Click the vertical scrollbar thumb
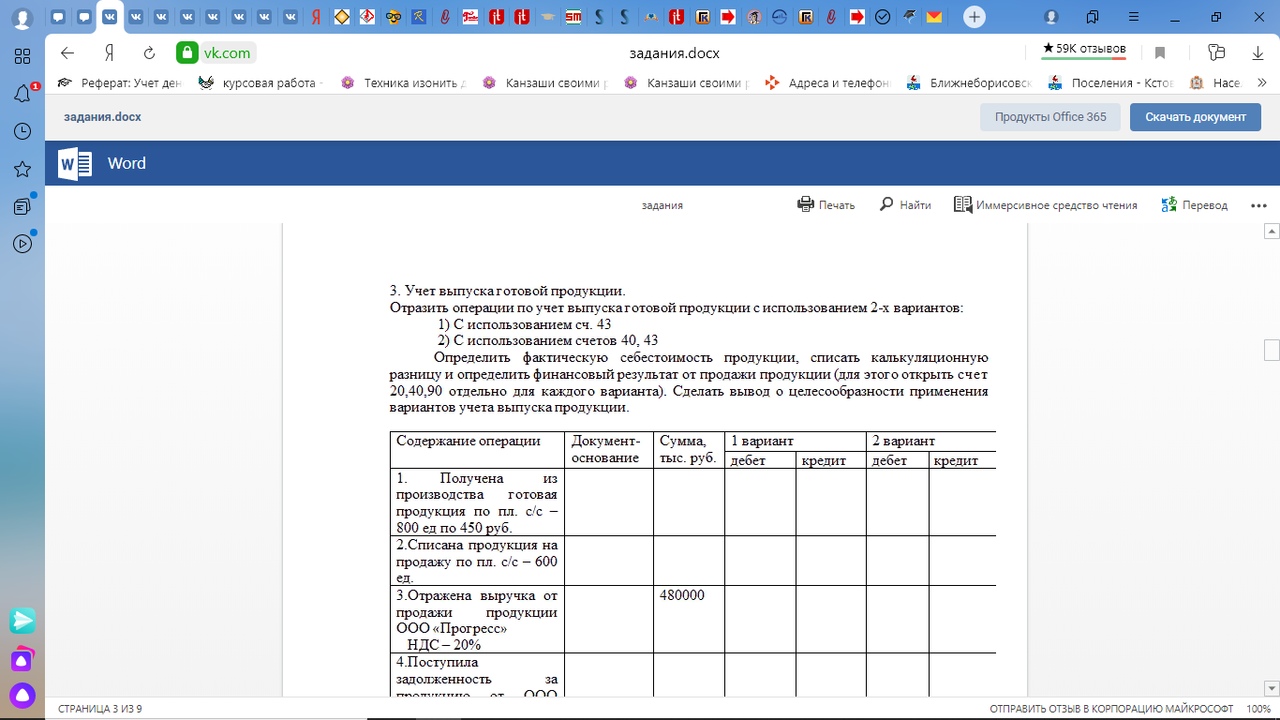The width and height of the screenshot is (1280, 720). 1271,350
